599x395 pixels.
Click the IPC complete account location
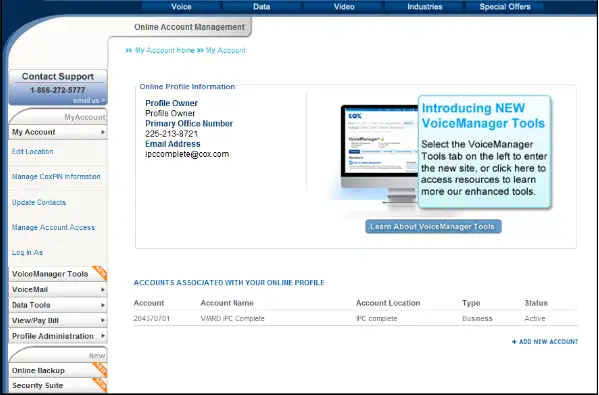(377, 319)
